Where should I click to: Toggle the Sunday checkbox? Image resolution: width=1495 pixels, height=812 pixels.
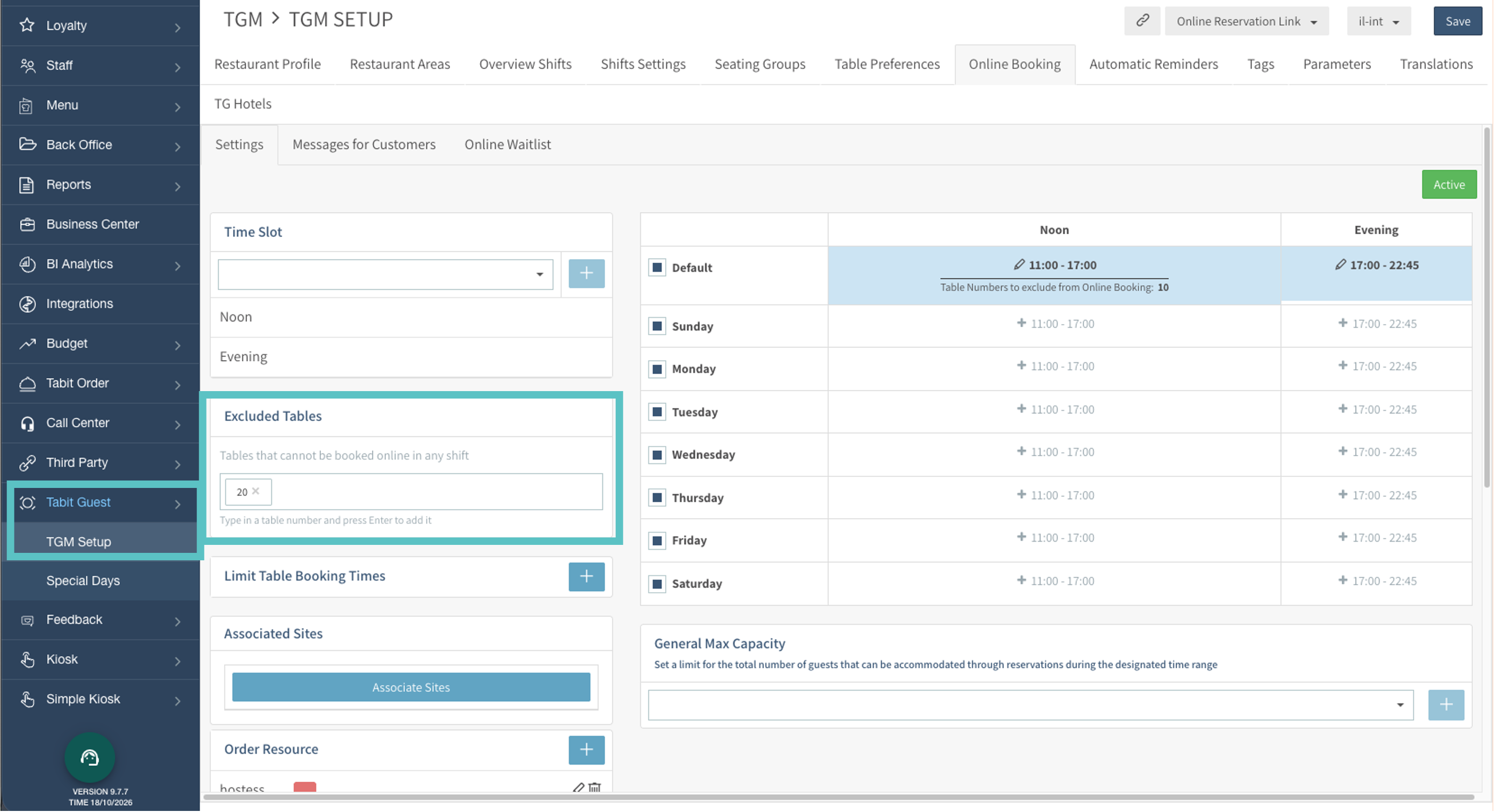click(x=656, y=326)
